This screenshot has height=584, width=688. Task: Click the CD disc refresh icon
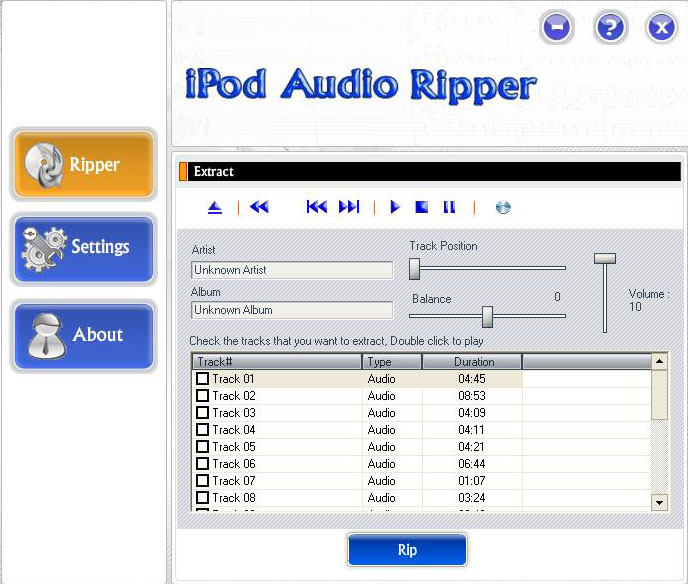503,207
